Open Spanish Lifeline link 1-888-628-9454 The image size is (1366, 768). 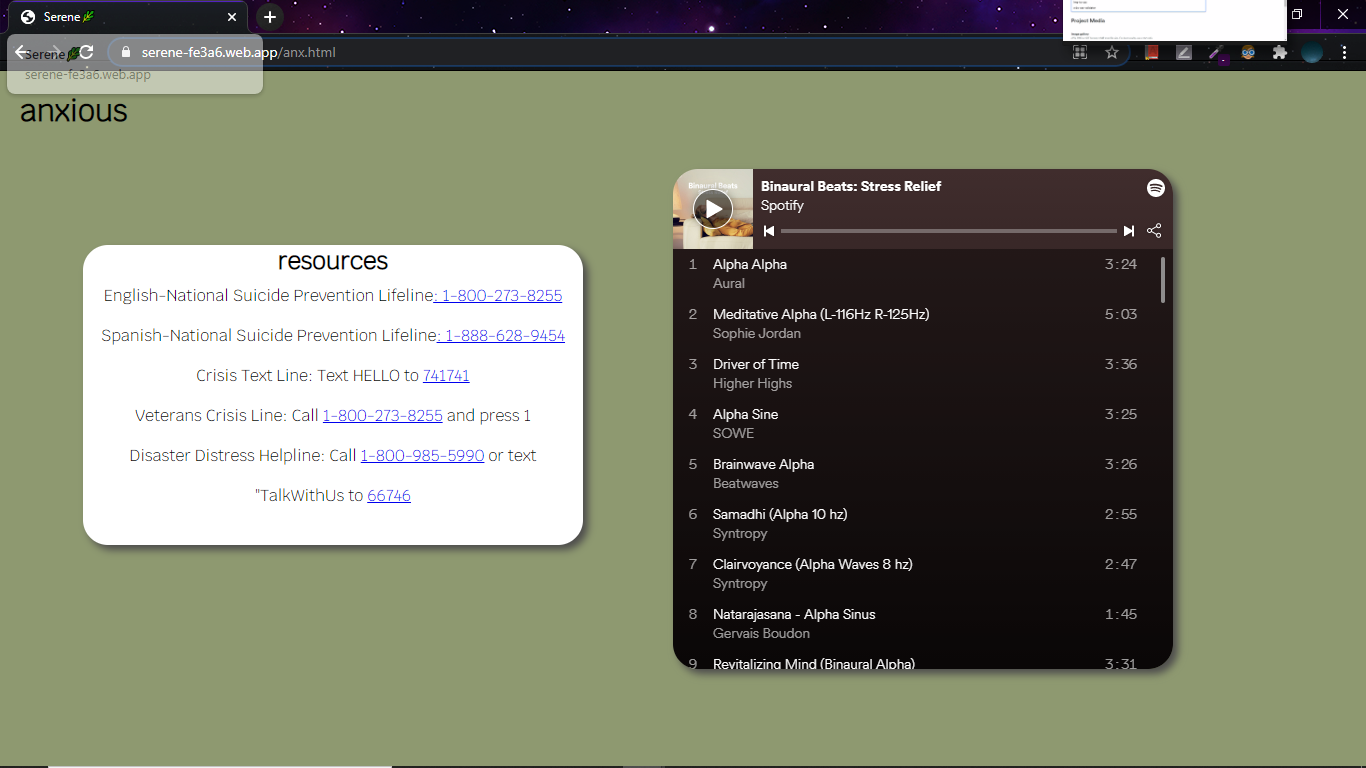[501, 336]
